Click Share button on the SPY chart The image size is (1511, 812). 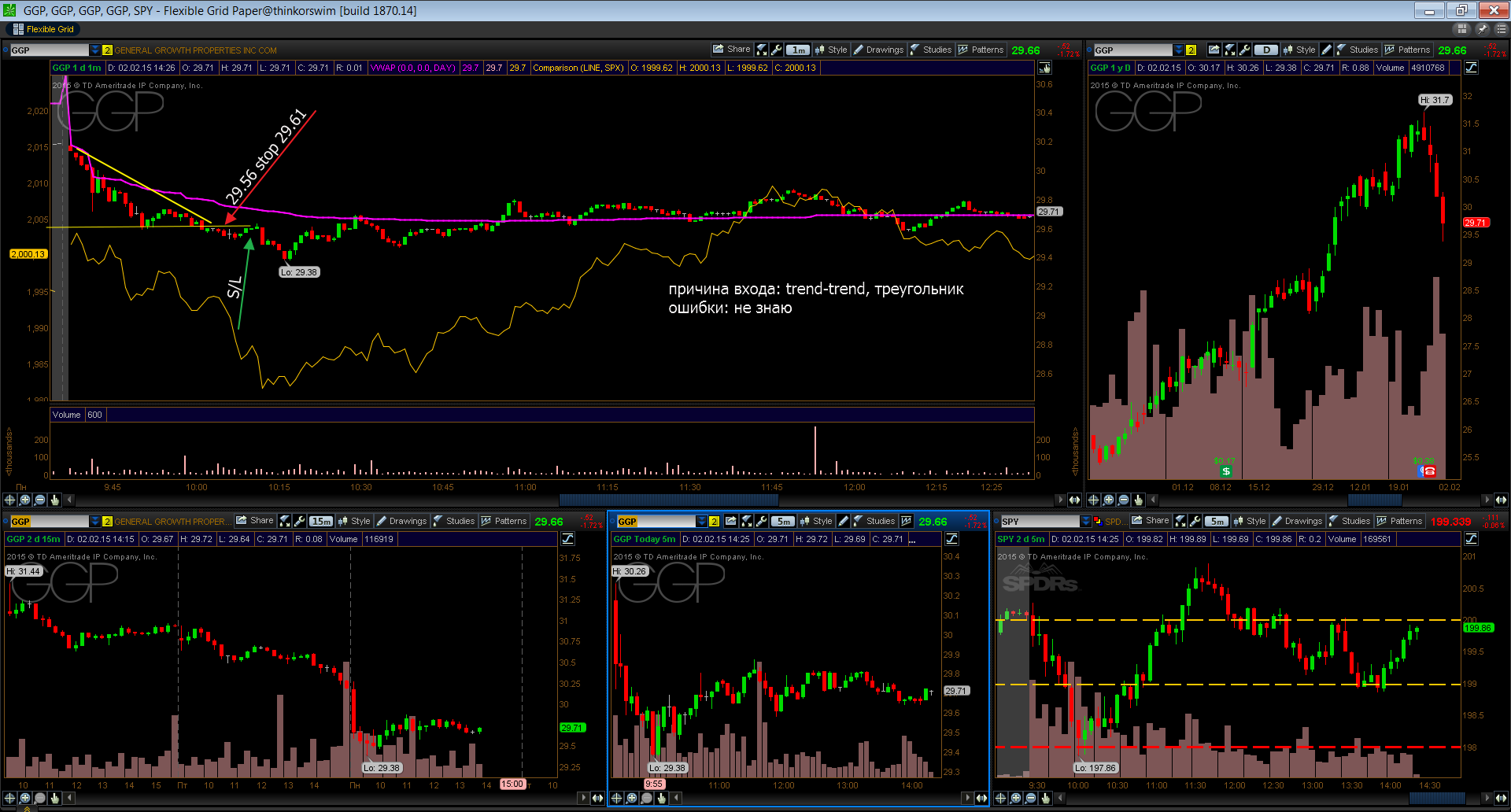[x=1151, y=521]
